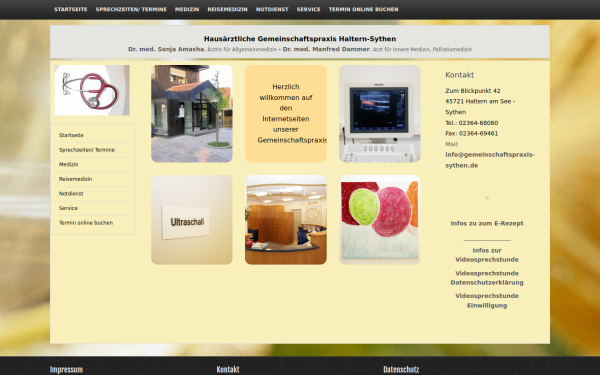Click the Kontakt heading in the right column
600x375 pixels.
pos(460,75)
